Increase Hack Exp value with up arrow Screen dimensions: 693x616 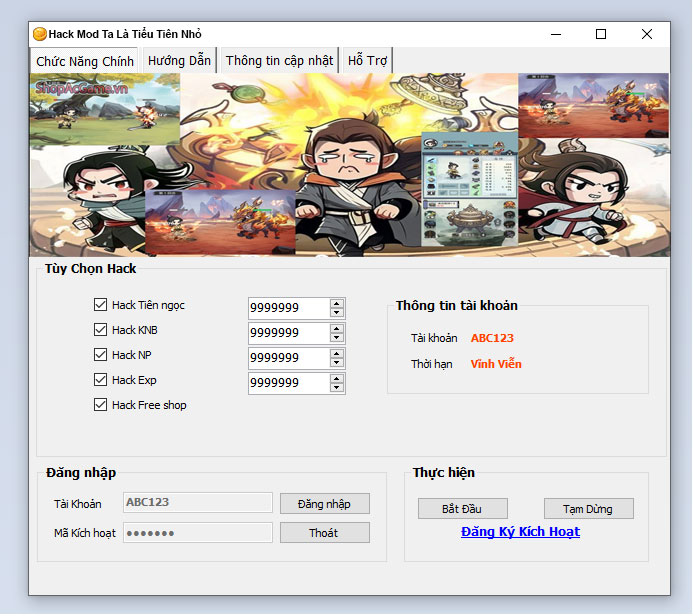(x=337, y=379)
